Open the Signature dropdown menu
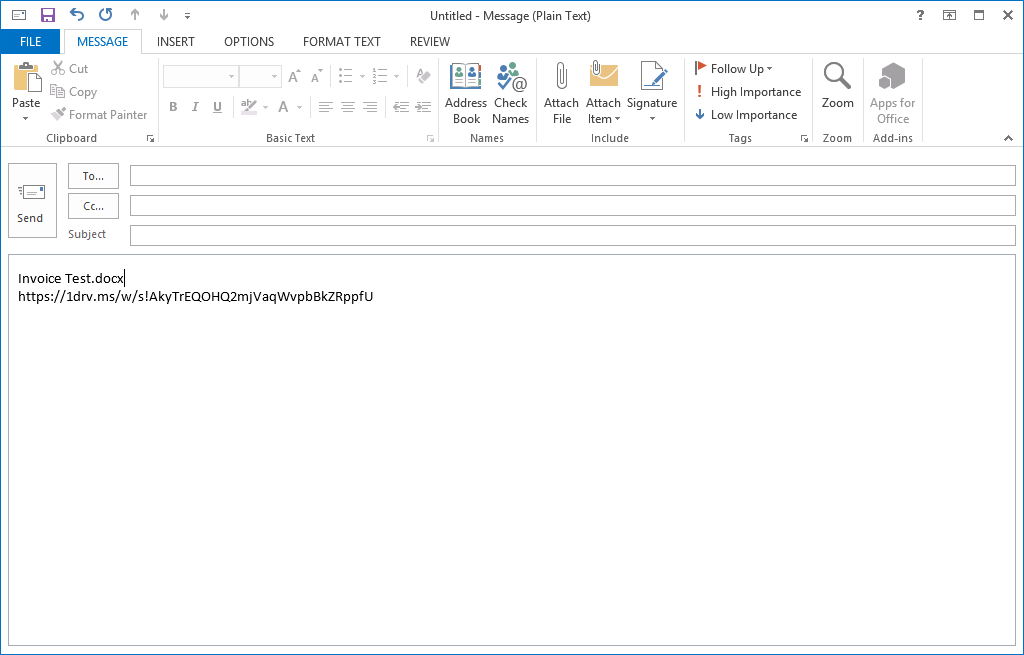Viewport: 1024px width, 655px height. 652,119
